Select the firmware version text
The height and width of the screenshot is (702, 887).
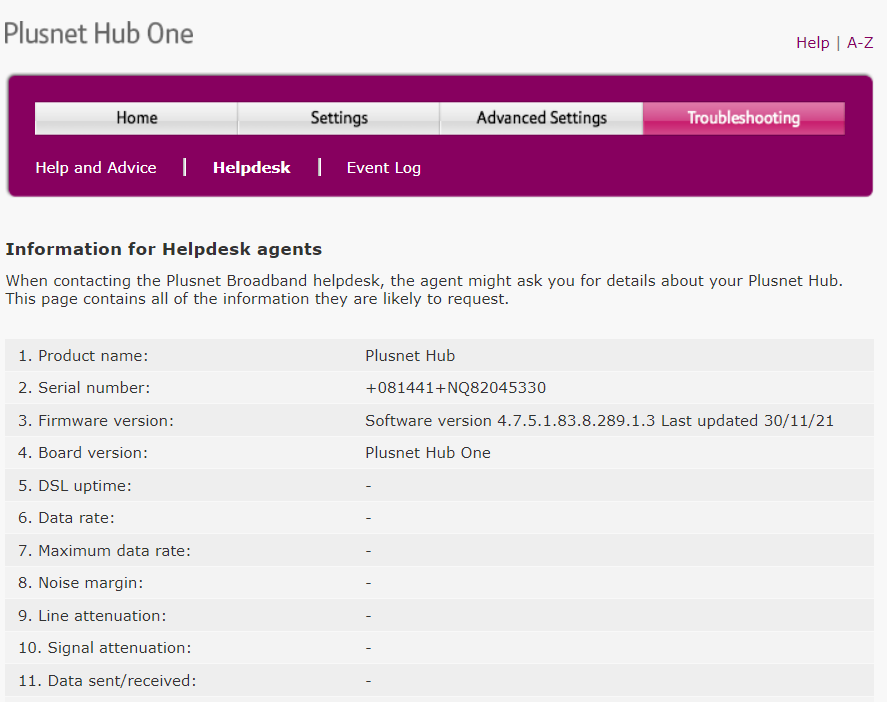(x=600, y=420)
